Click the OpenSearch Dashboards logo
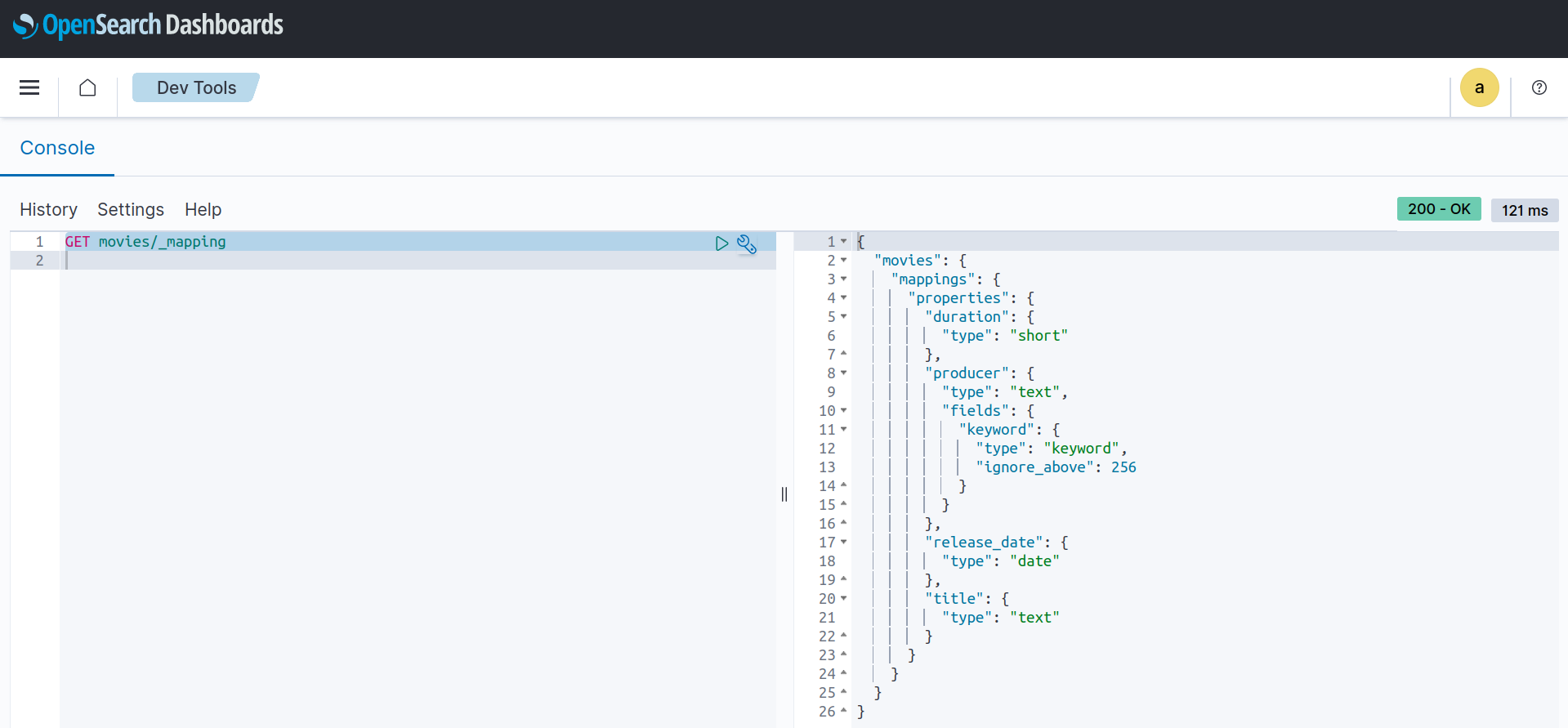The width and height of the screenshot is (1568, 728). click(x=148, y=25)
